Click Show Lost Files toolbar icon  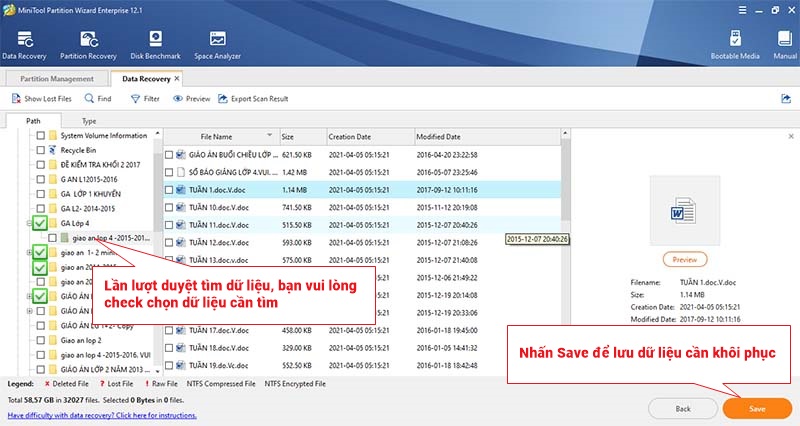[16, 98]
